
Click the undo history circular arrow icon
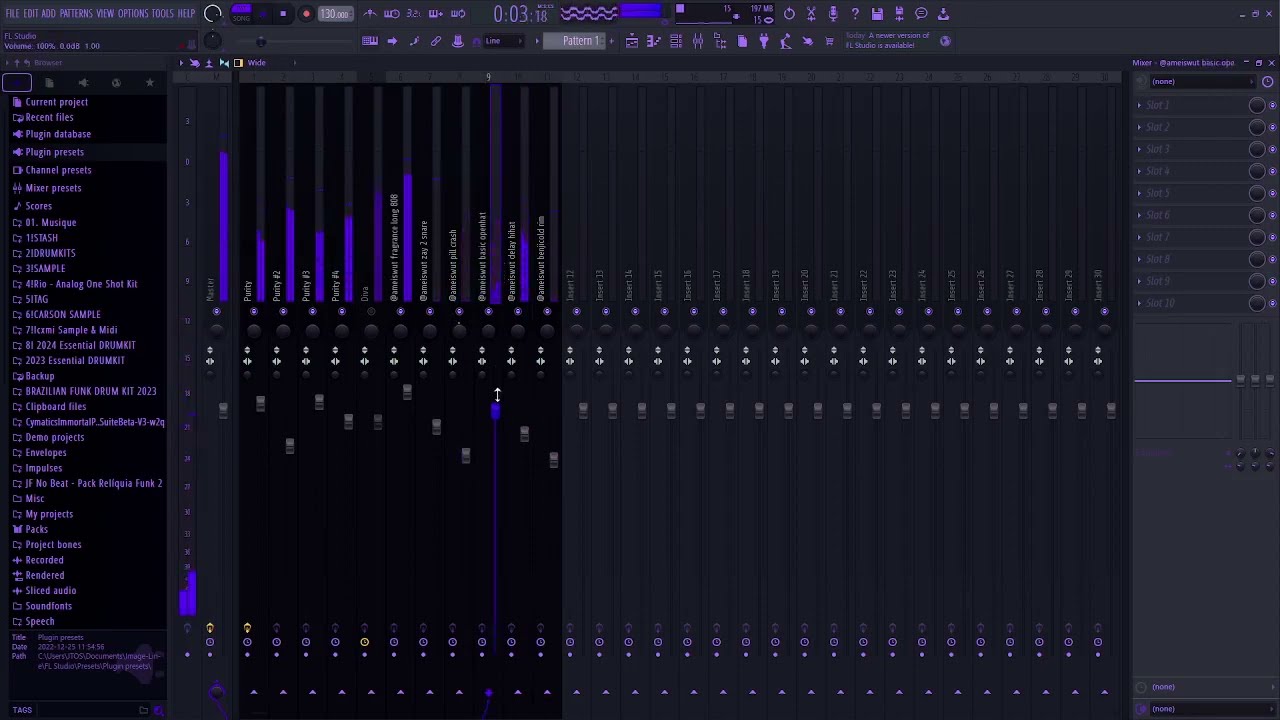click(789, 14)
